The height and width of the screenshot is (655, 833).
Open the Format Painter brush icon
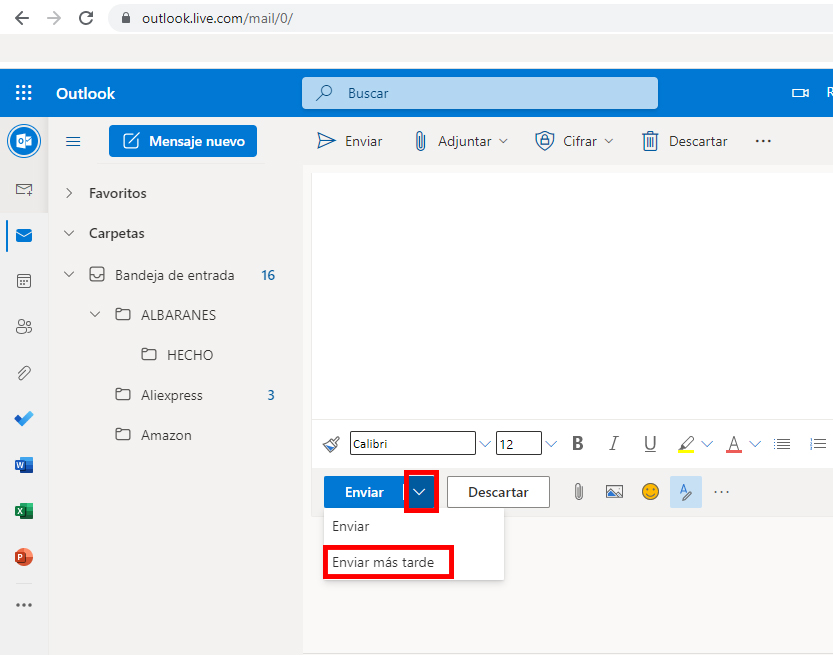tap(330, 443)
